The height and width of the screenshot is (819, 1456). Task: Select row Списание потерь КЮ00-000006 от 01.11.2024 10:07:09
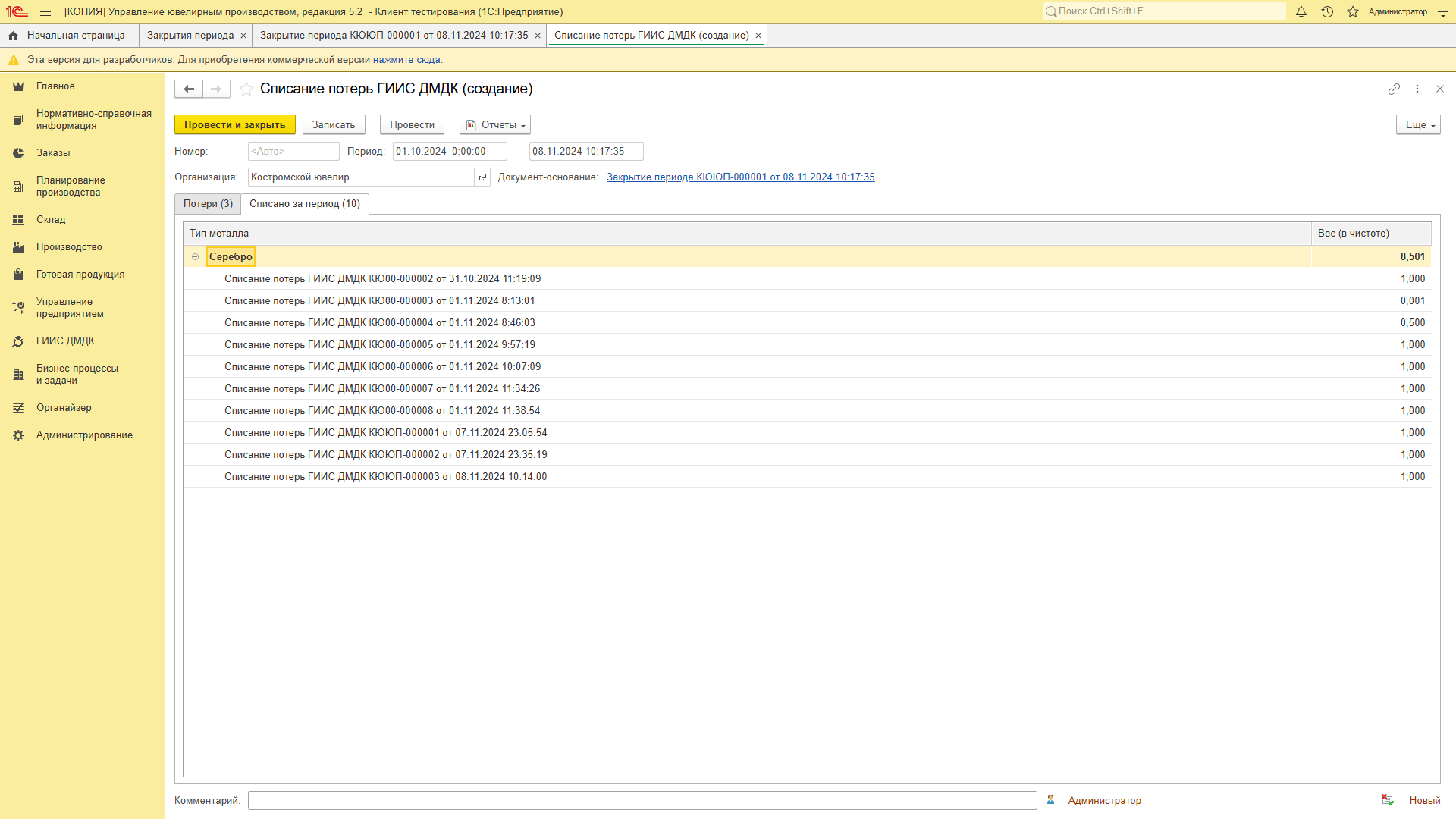click(808, 367)
